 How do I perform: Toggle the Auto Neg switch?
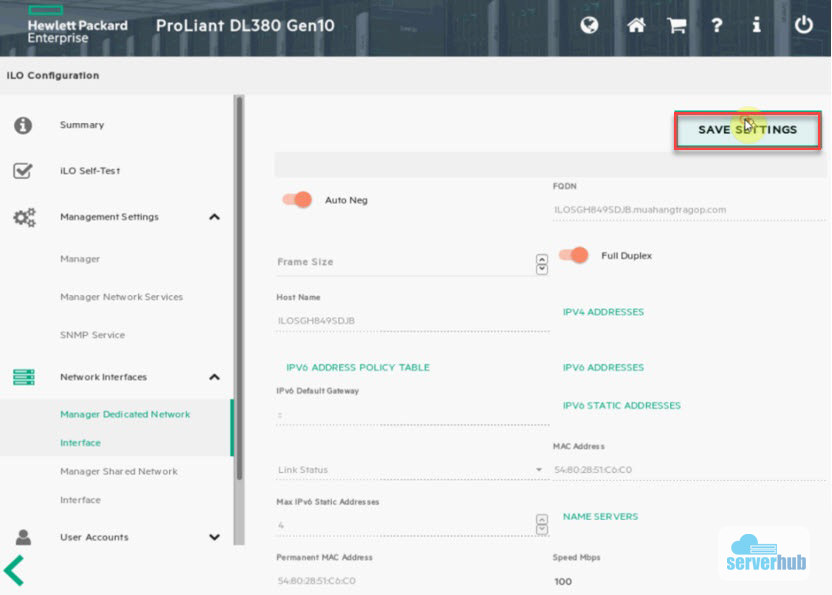(297, 200)
